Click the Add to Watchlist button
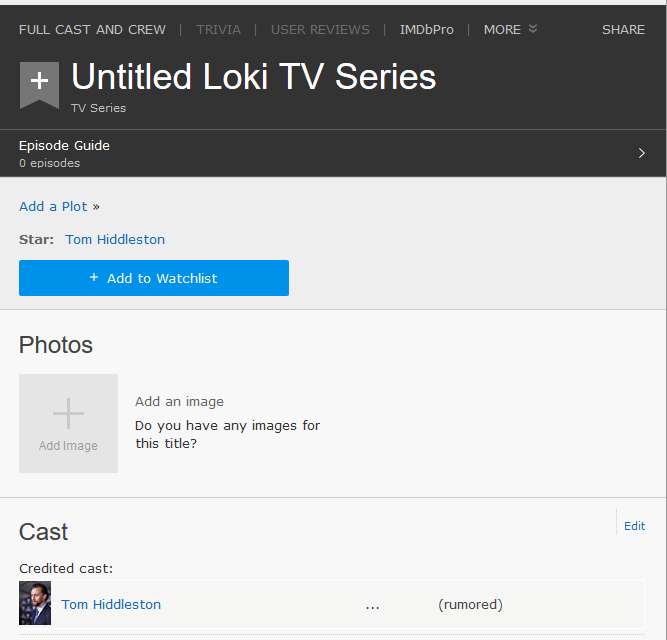Image resolution: width=667 pixels, height=640 pixels. [x=154, y=278]
